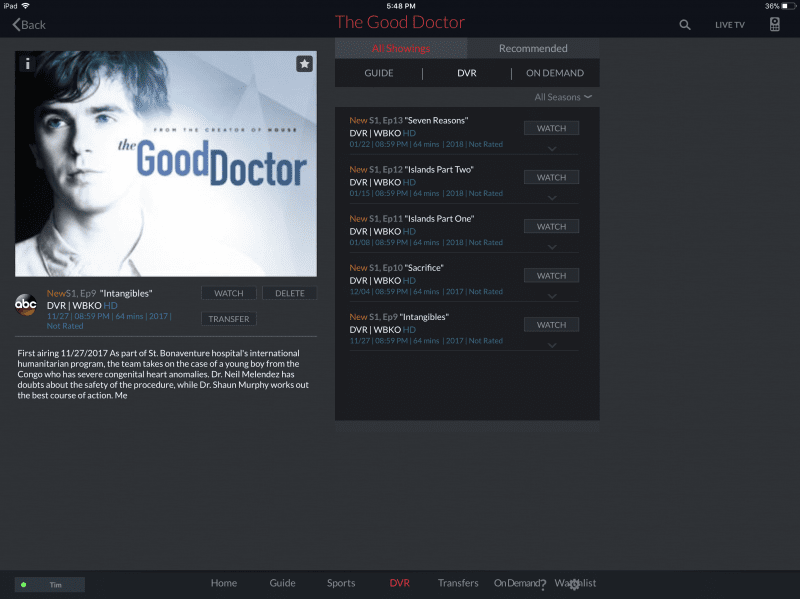Expand the Seven Reasons episode details
This screenshot has width=800, height=599.
(552, 149)
